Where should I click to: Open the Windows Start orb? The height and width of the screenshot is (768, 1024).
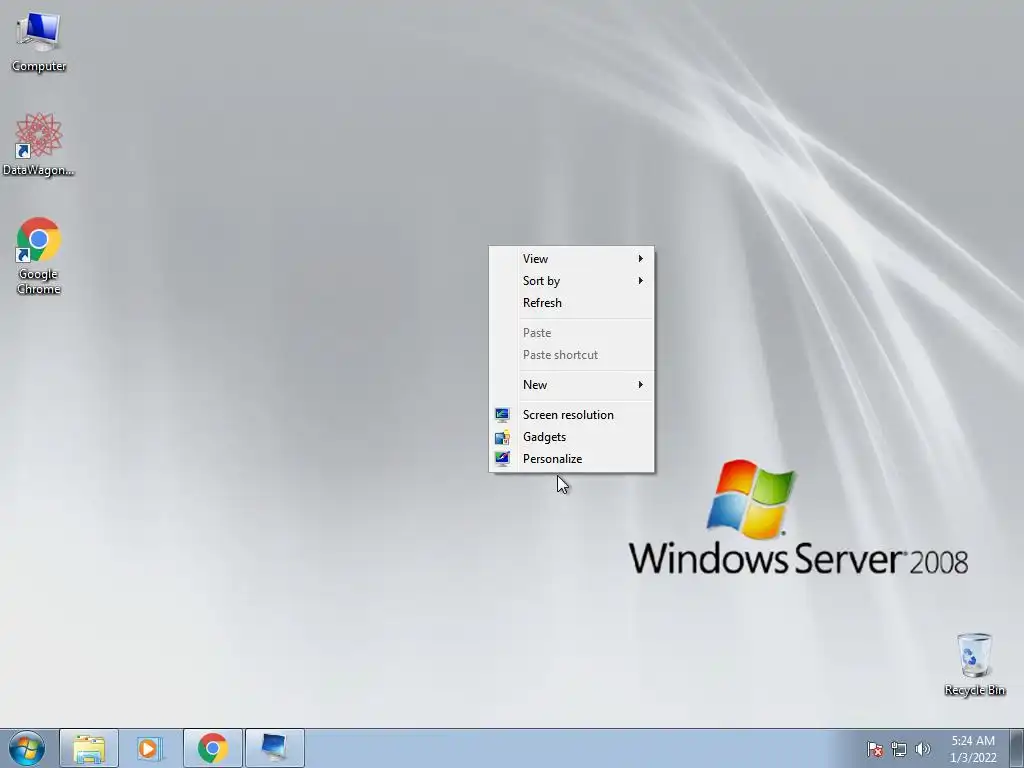(26, 748)
